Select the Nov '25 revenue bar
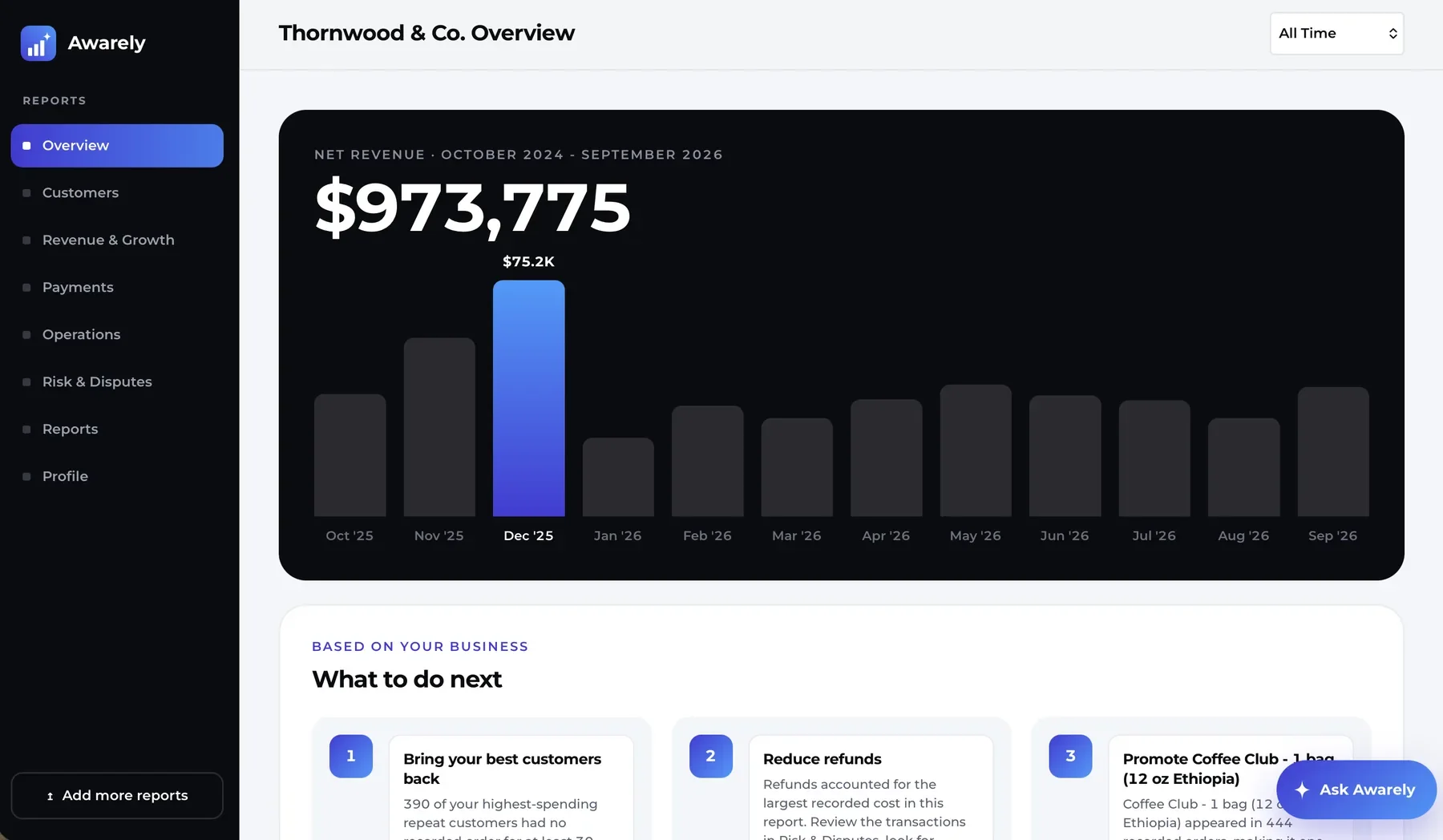 coord(439,427)
